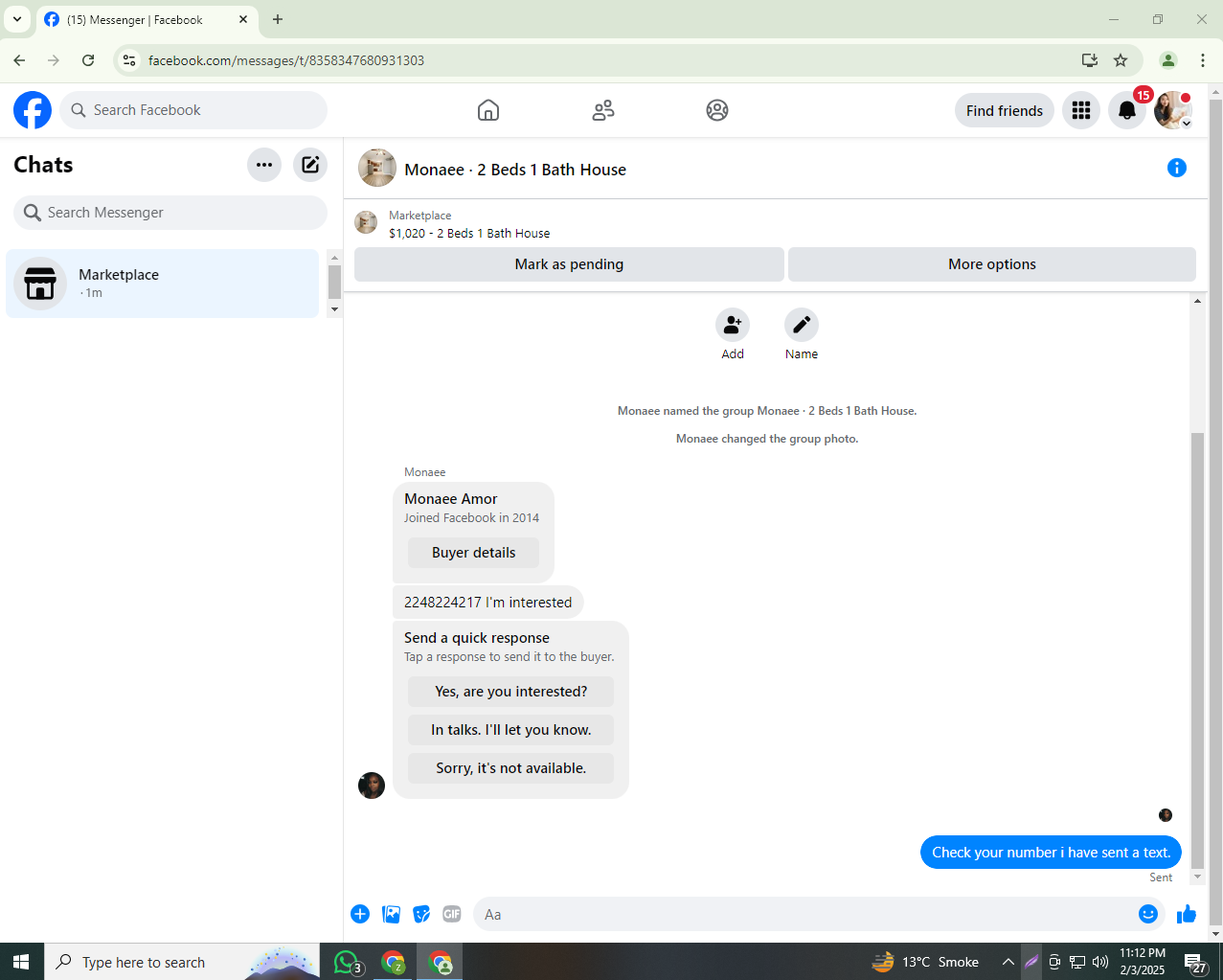Click the More options button

pos(992,264)
